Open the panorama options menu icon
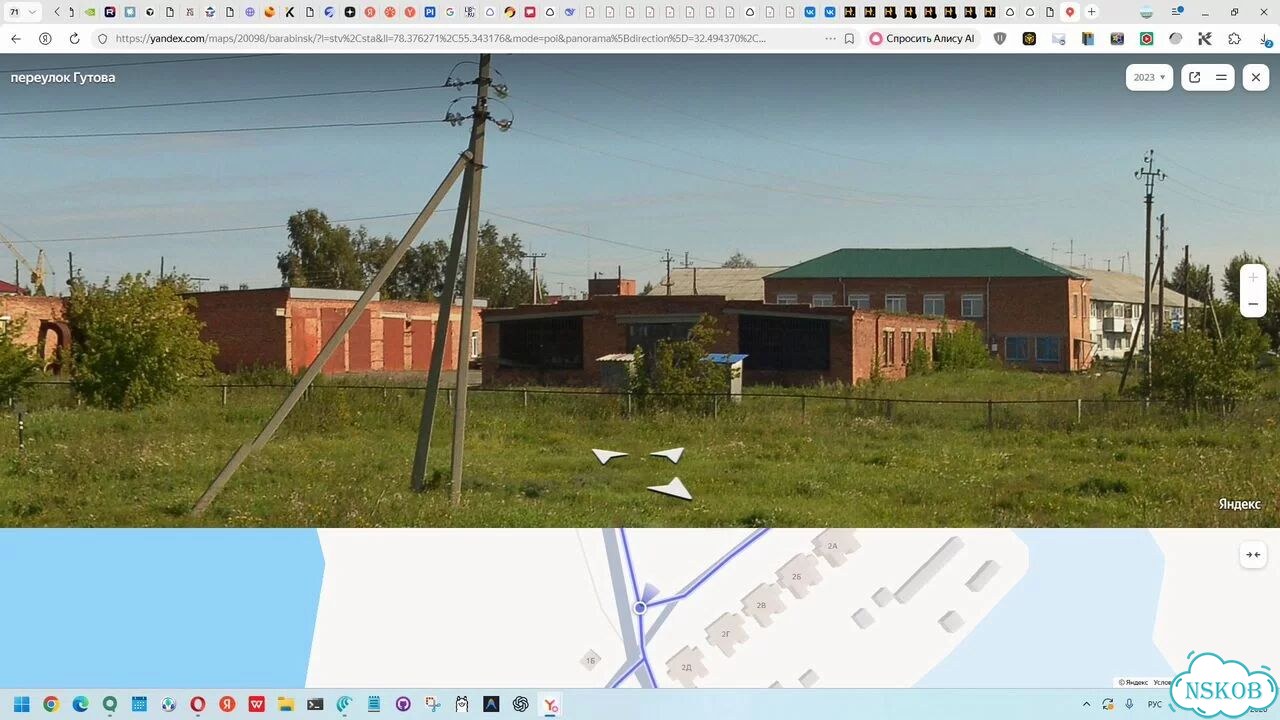Viewport: 1280px width, 720px height. click(1221, 77)
